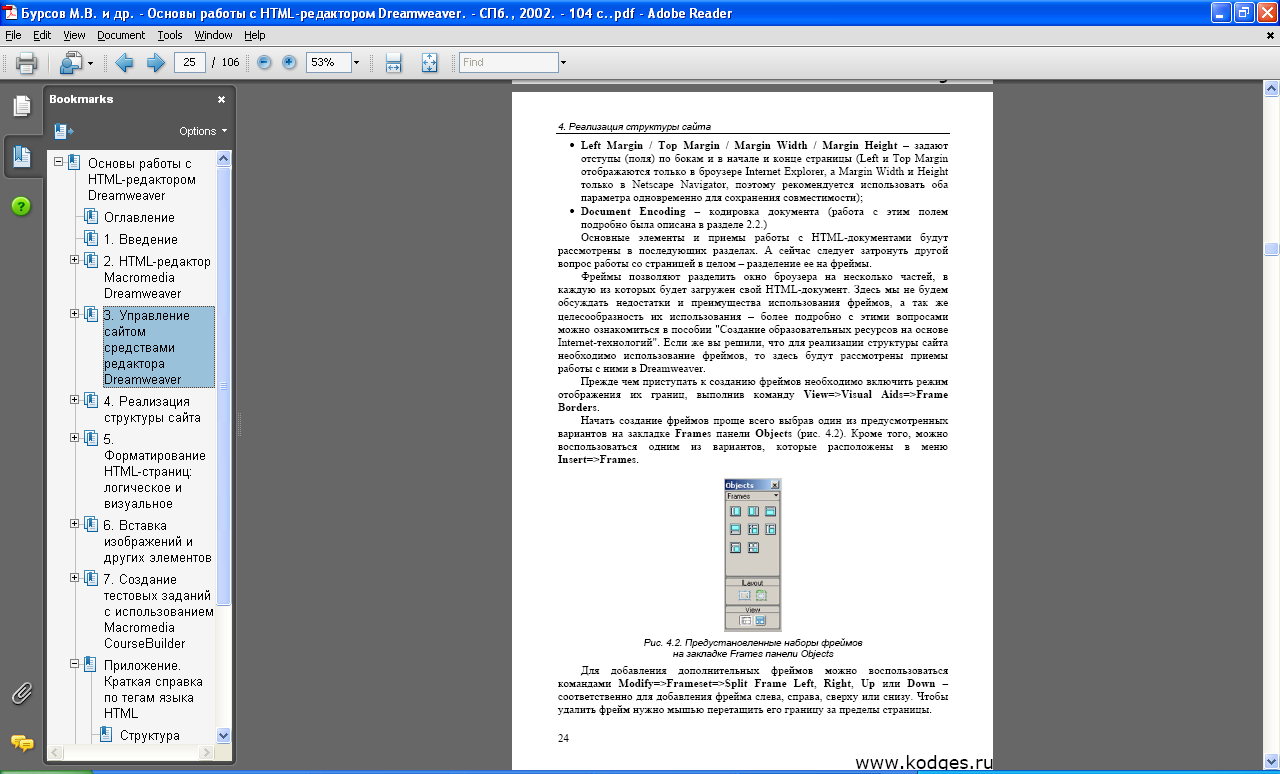Click the zoom in plus button

pyautogui.click(x=289, y=62)
